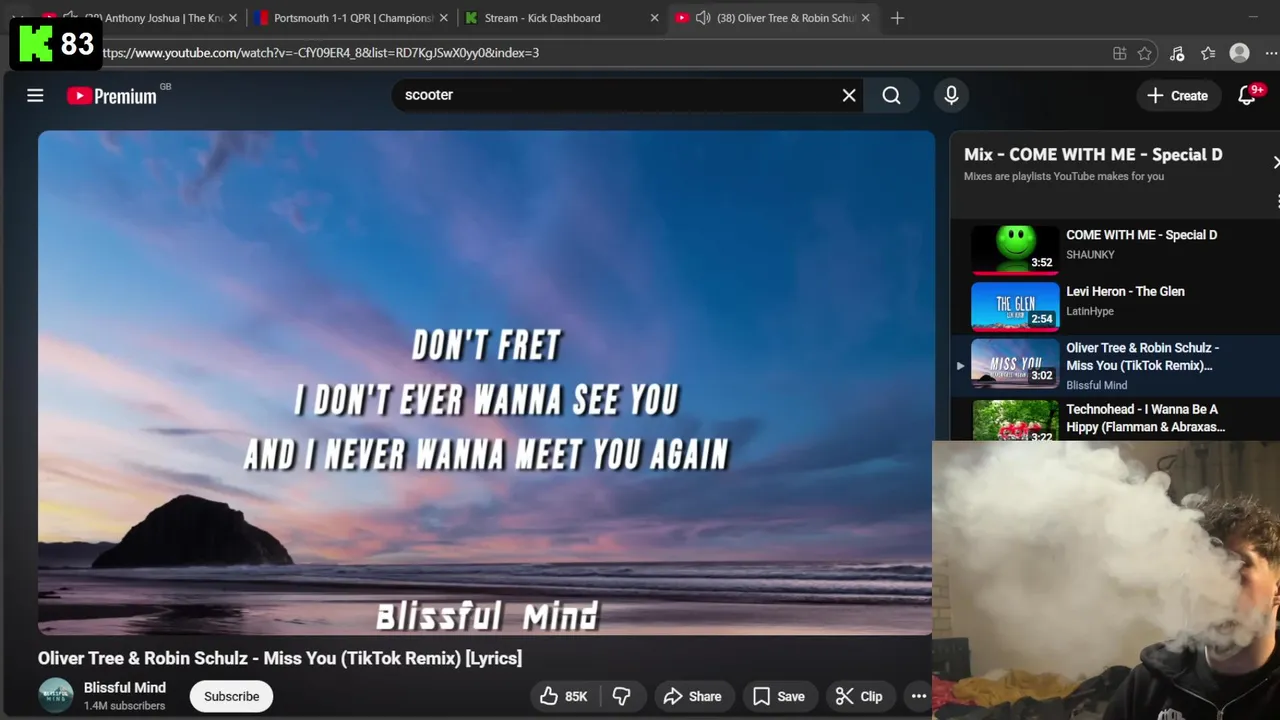The height and width of the screenshot is (720, 1280).
Task: Close the Anthony Joshua tab
Action: click(x=233, y=18)
